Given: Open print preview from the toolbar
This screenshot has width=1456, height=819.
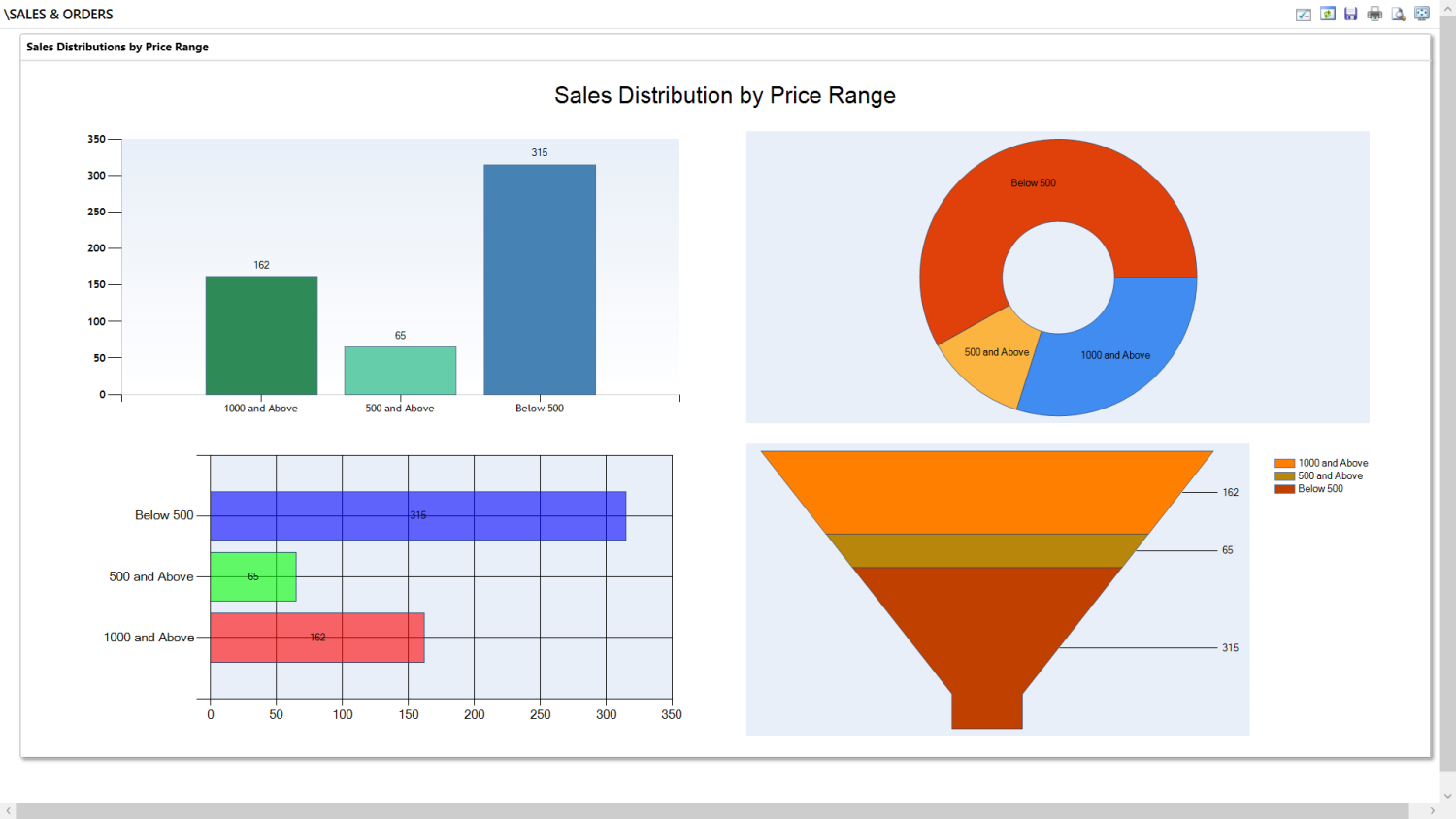Looking at the screenshot, I should pos(1398,14).
